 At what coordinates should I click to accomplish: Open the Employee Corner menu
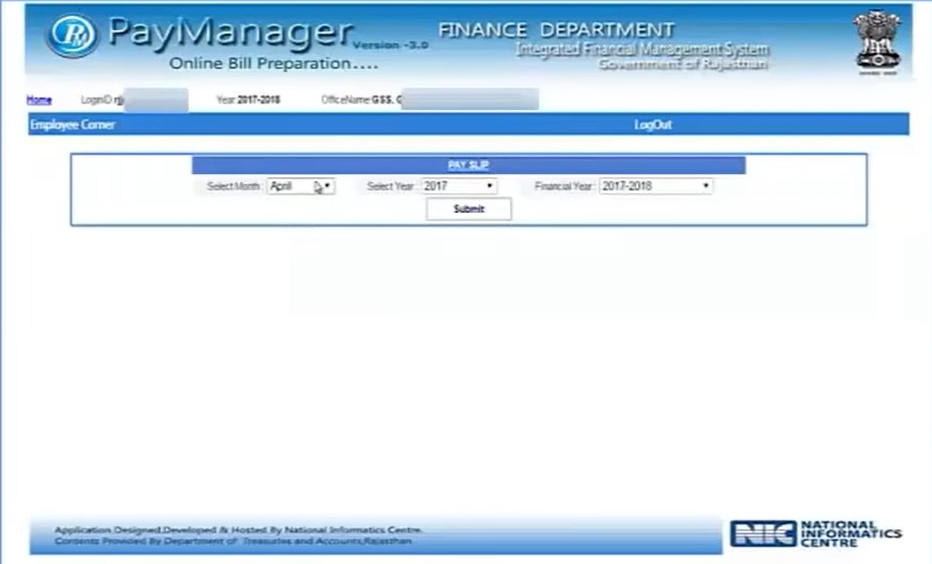click(73, 125)
